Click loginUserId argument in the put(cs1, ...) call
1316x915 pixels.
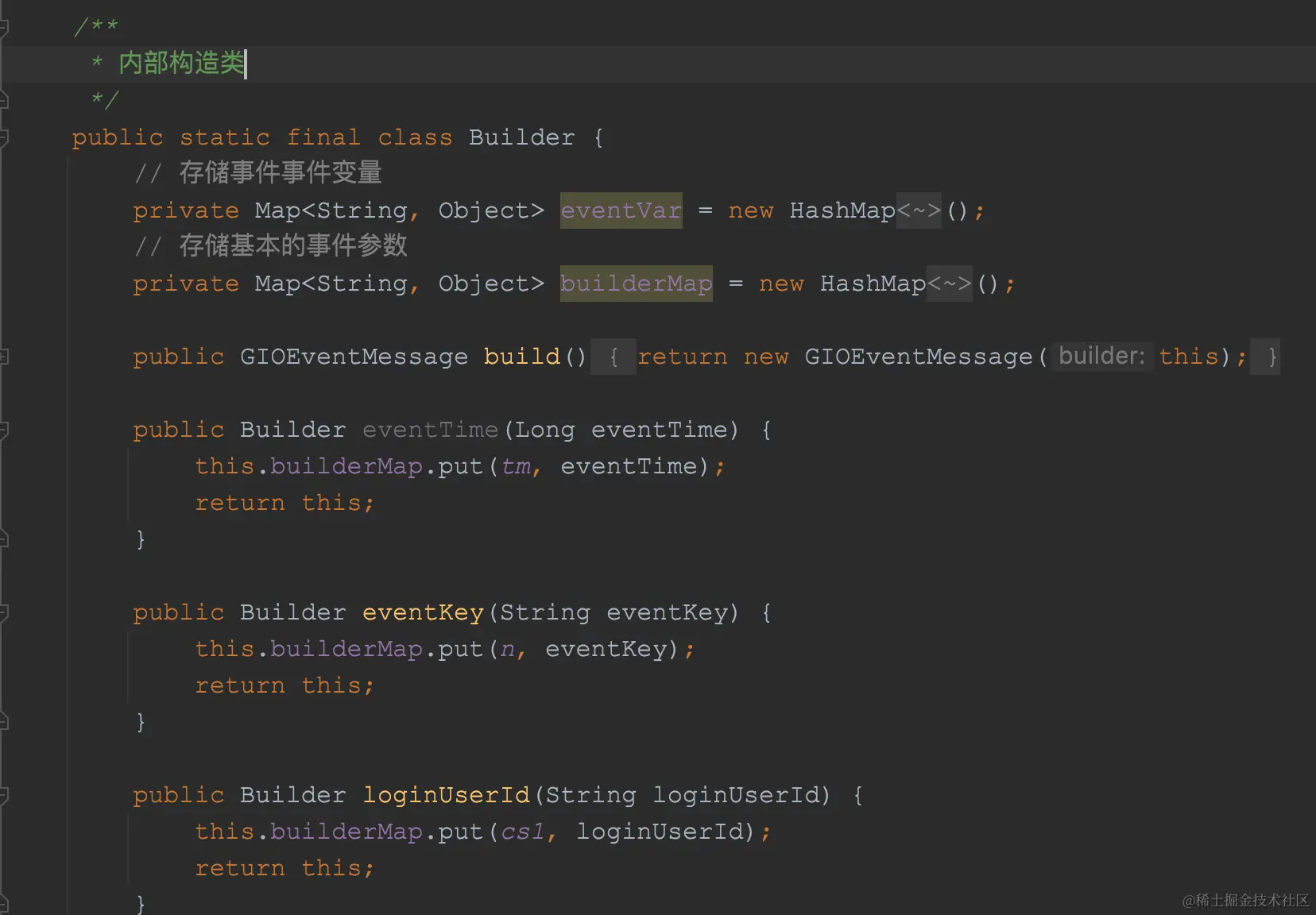coord(659,832)
